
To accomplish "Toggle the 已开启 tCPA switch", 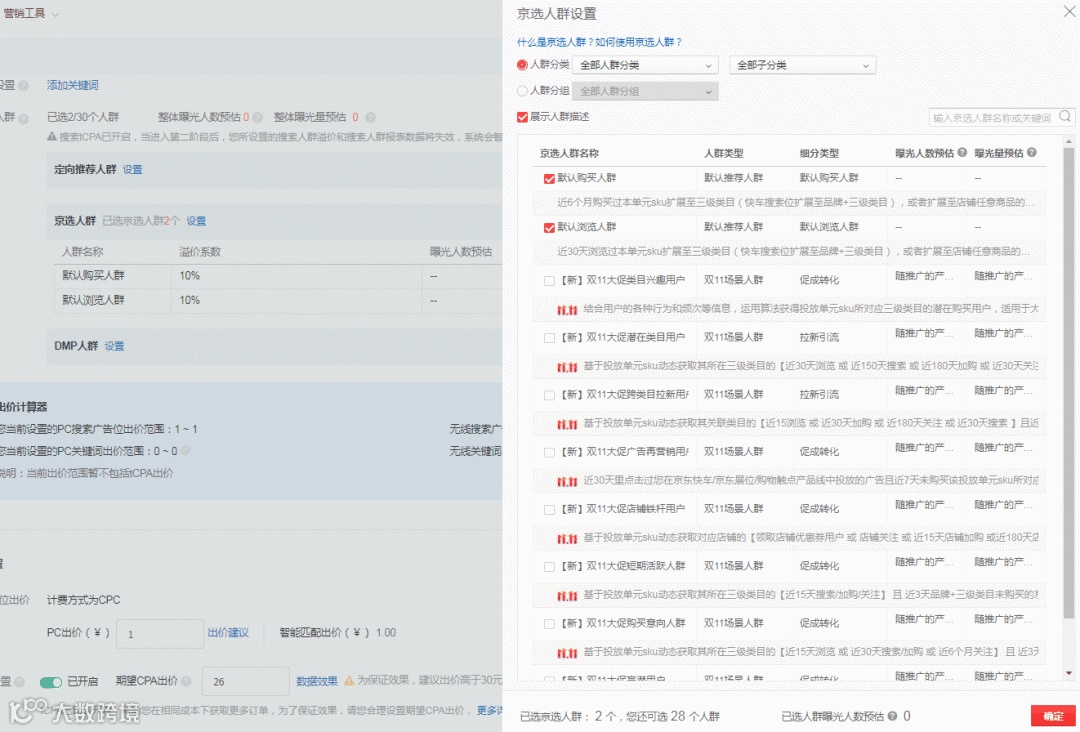I will point(51,682).
